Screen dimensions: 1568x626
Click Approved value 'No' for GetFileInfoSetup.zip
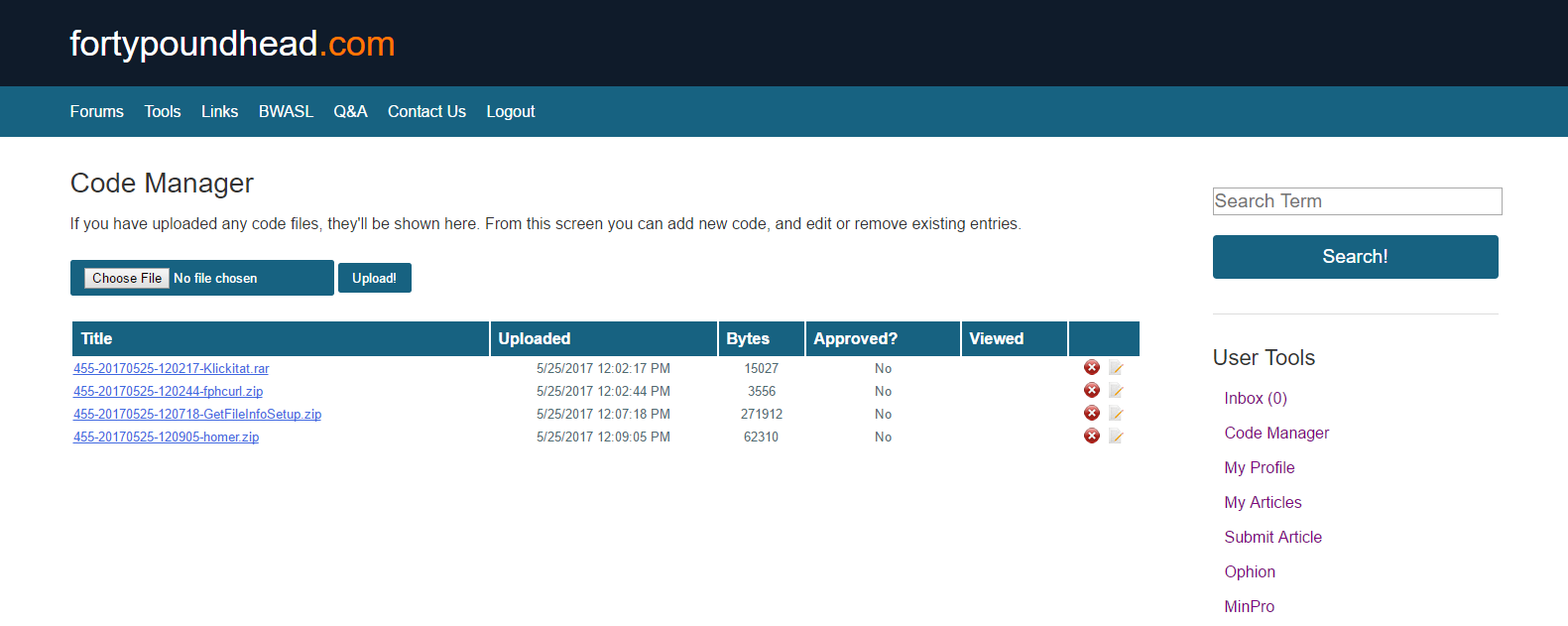point(883,414)
